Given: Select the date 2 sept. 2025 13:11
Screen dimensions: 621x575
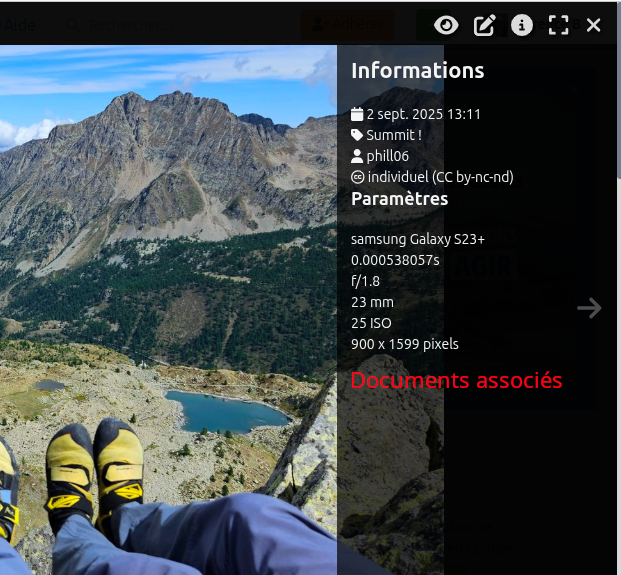Looking at the screenshot, I should tap(423, 114).
